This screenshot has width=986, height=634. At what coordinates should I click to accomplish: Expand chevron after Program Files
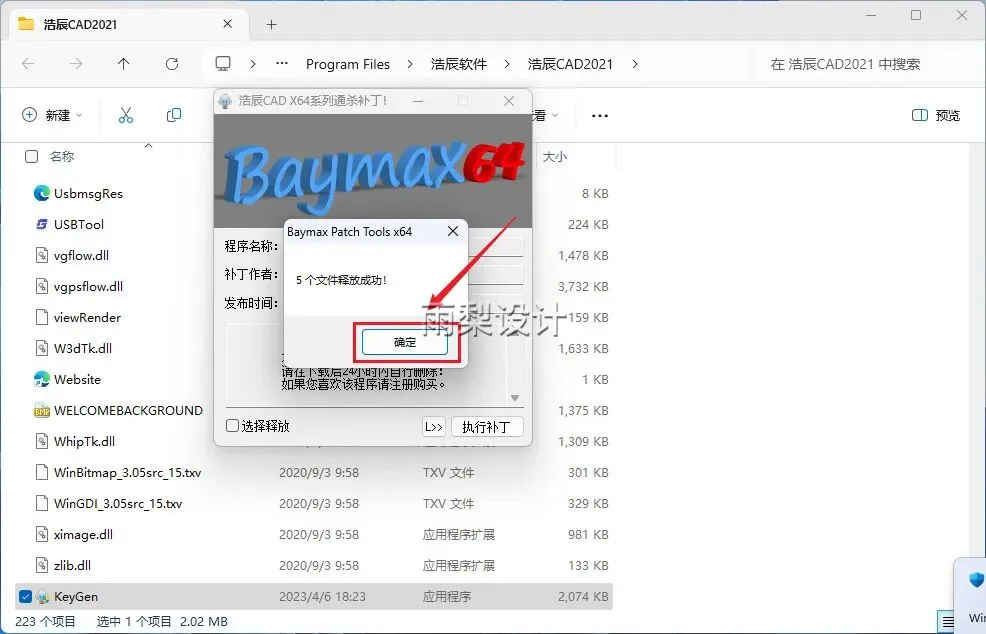tap(410, 64)
